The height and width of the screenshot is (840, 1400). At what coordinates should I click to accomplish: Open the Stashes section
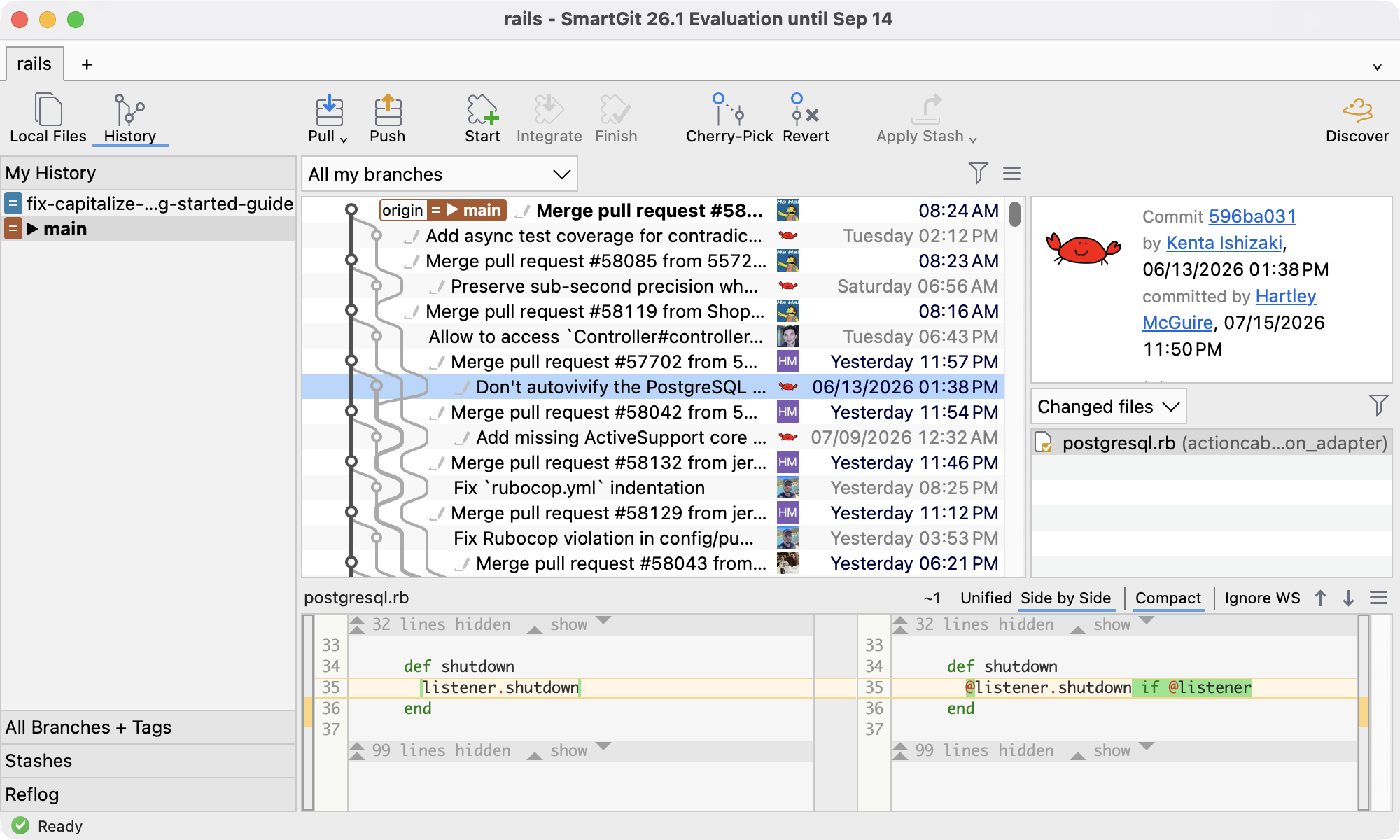[148, 761]
